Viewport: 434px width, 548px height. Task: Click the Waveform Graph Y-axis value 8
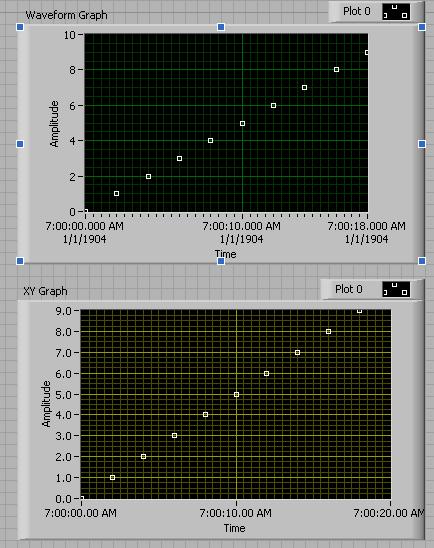pyautogui.click(x=72, y=70)
